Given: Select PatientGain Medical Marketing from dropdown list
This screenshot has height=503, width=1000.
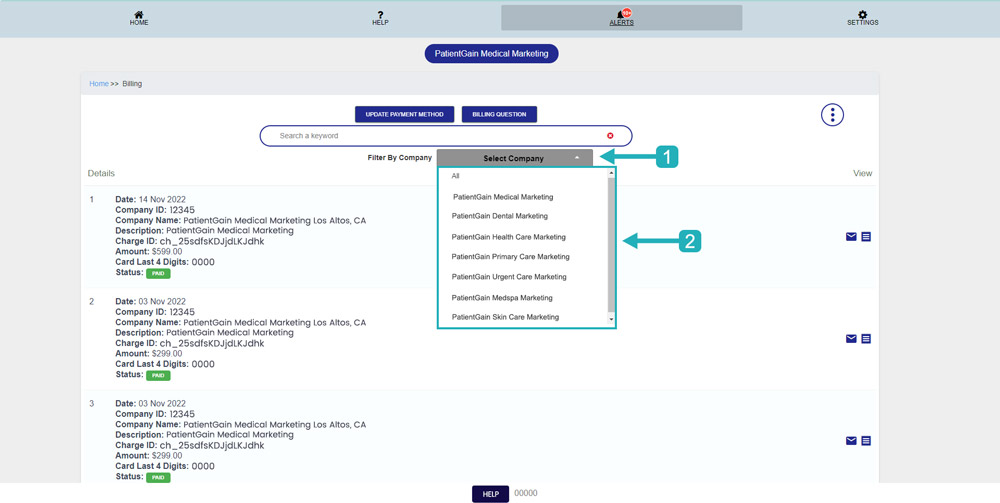Looking at the screenshot, I should (x=503, y=197).
